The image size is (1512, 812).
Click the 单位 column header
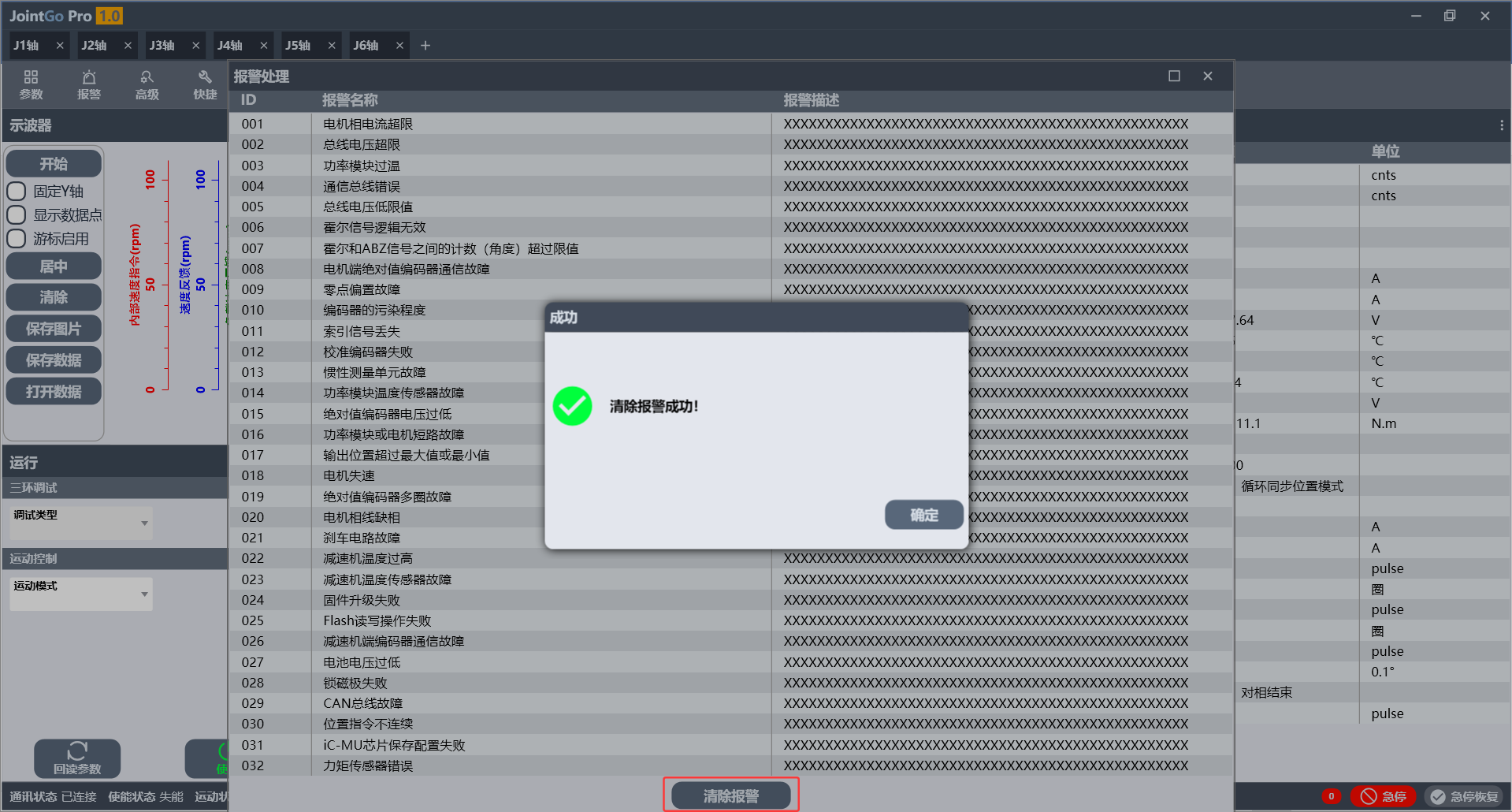1385,151
